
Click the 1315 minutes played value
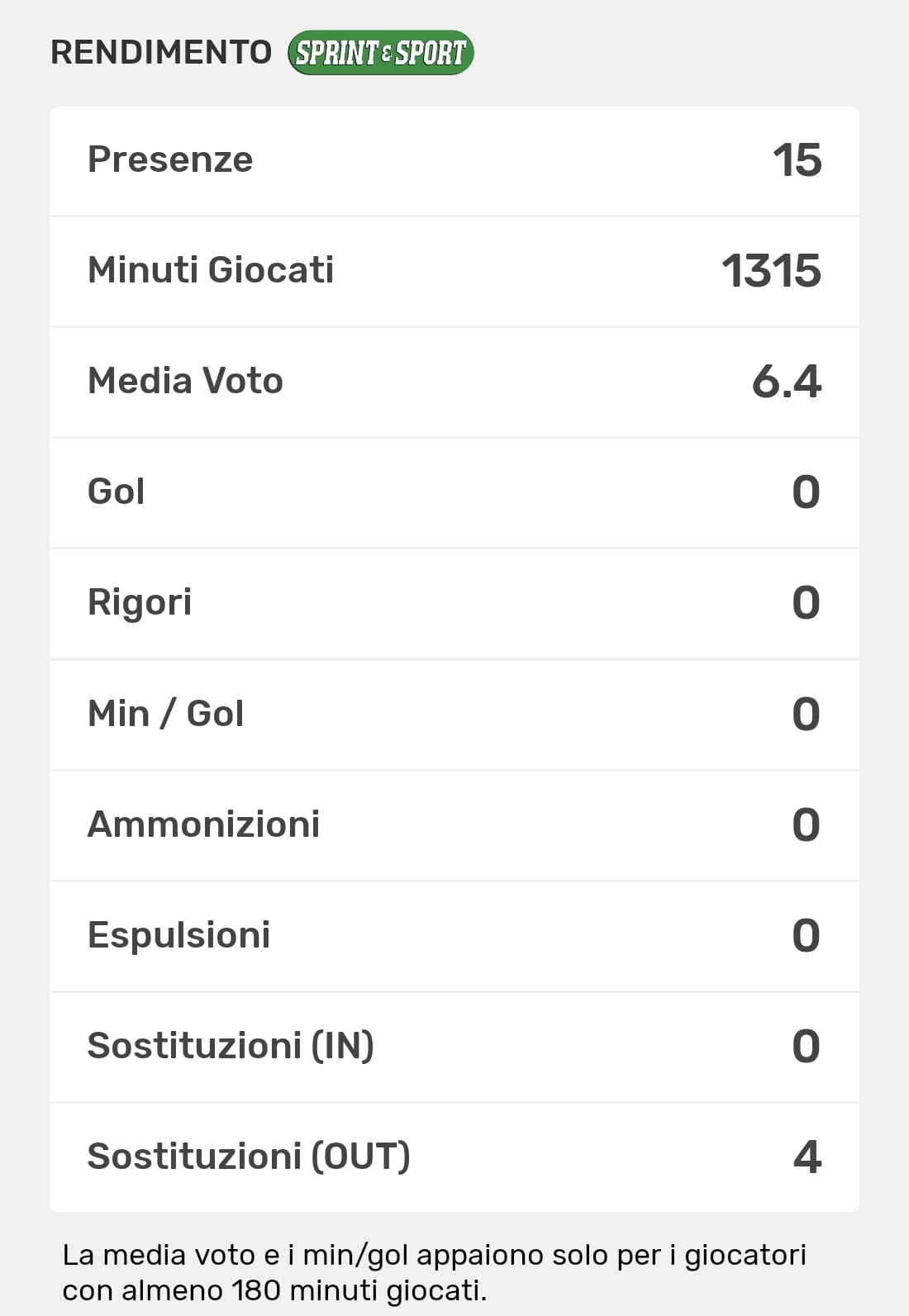click(x=771, y=271)
